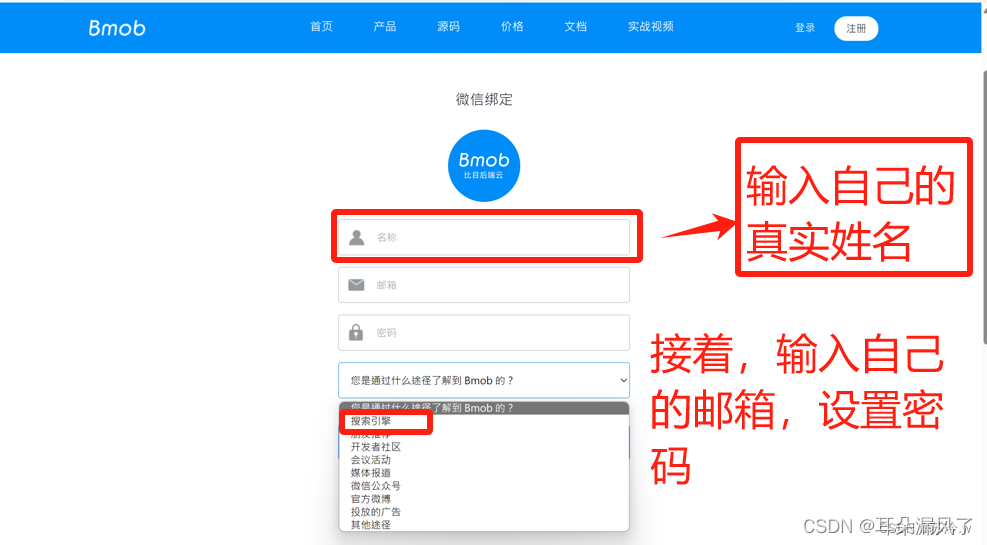Image resolution: width=987 pixels, height=545 pixels.
Task: Click the 登录 link
Action: [805, 28]
